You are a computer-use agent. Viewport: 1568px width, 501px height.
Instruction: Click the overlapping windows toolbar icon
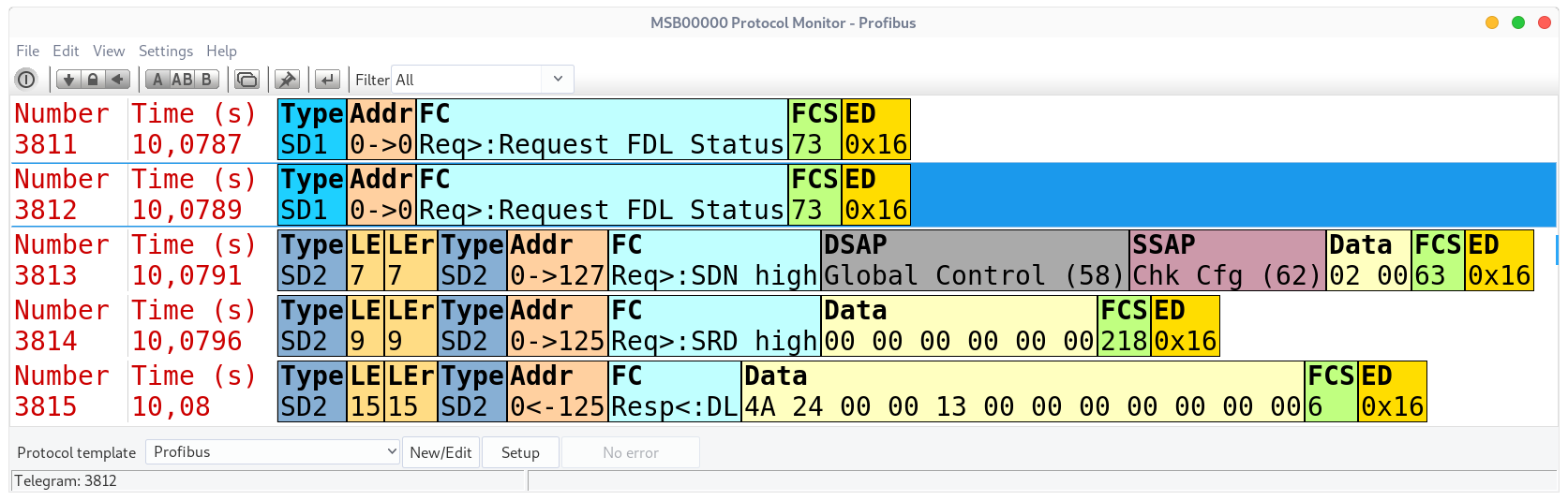coord(247,80)
